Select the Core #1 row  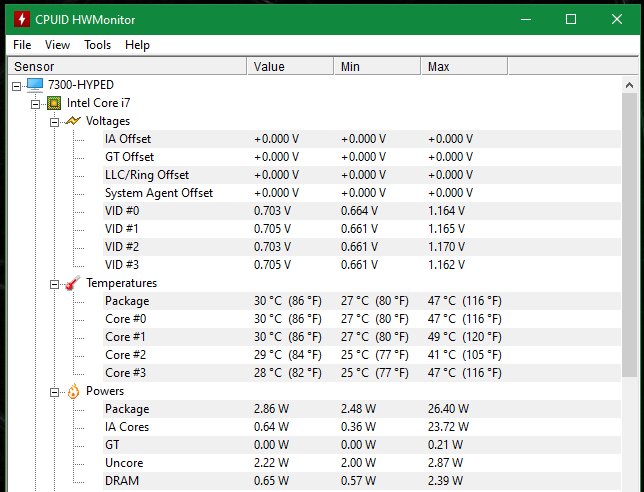coord(362,337)
